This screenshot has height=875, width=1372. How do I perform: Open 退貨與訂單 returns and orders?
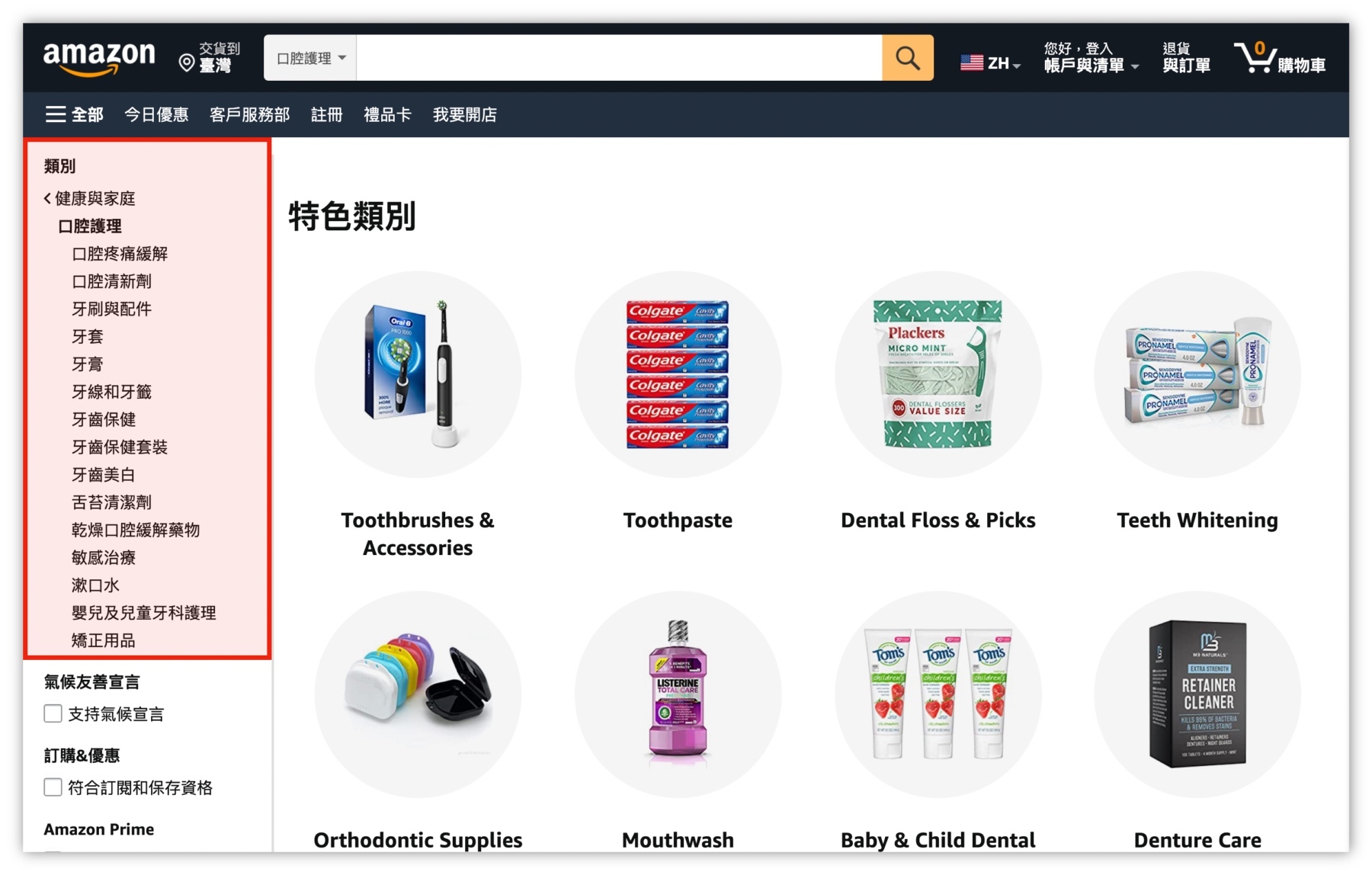tap(1186, 58)
